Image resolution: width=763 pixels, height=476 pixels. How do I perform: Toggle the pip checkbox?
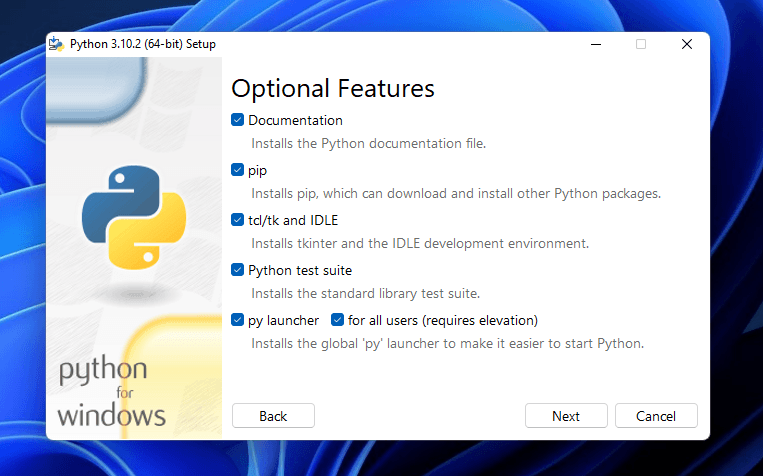point(237,170)
